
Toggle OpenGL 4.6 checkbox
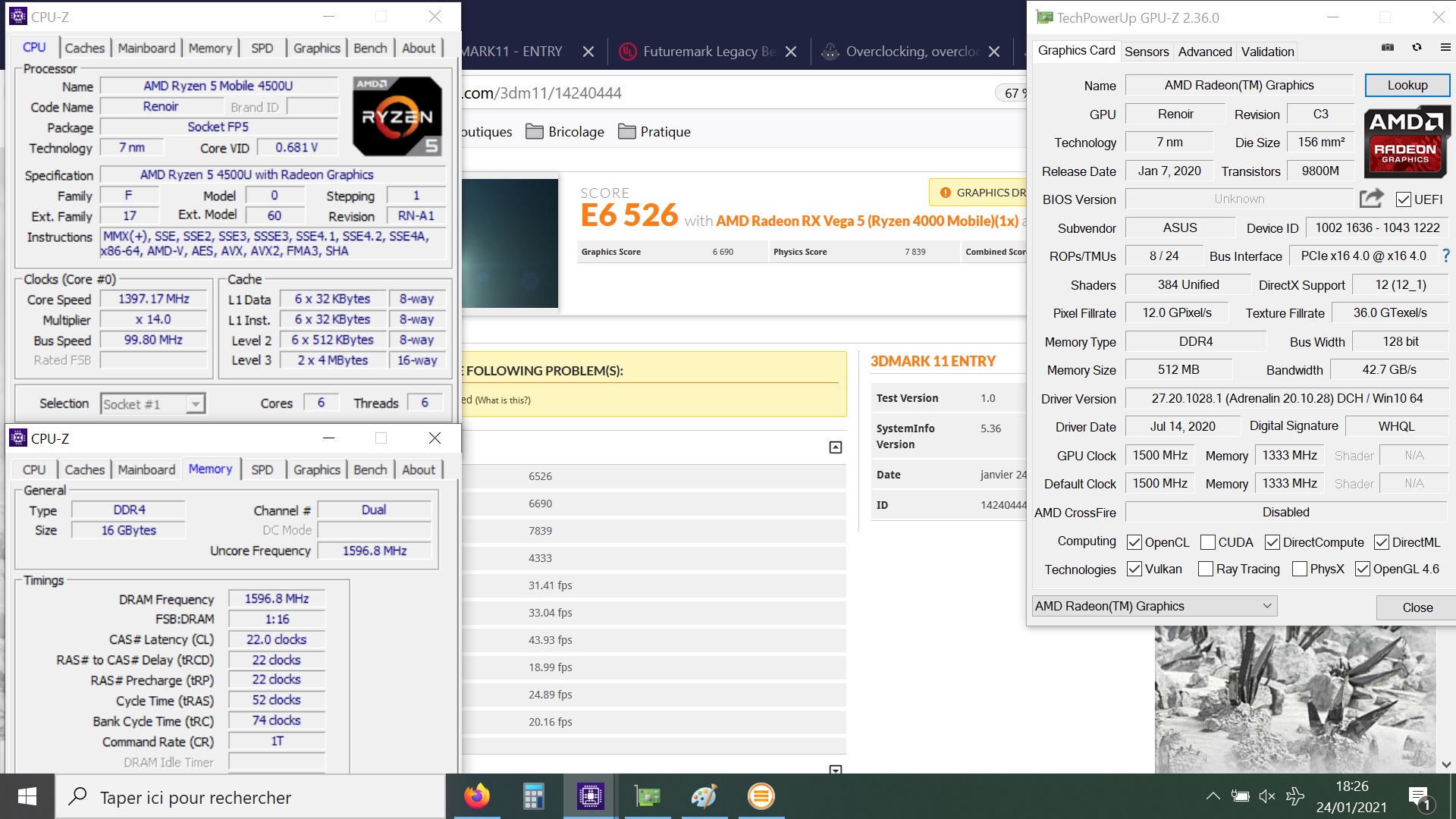[1363, 569]
